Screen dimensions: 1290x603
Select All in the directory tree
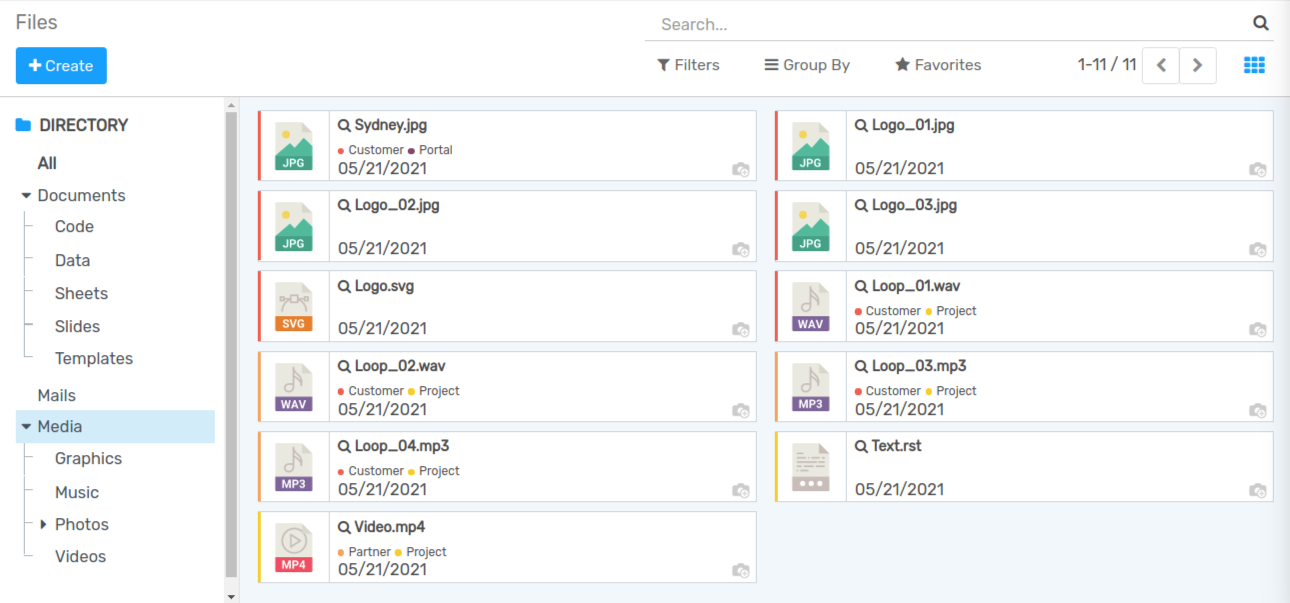click(x=47, y=163)
